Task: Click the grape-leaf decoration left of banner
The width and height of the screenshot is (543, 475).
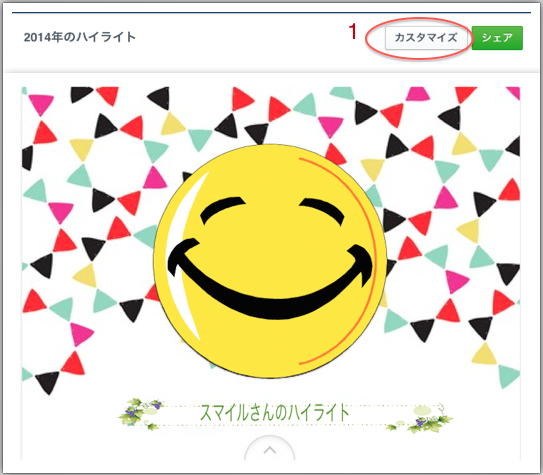Action: pyautogui.click(x=140, y=413)
